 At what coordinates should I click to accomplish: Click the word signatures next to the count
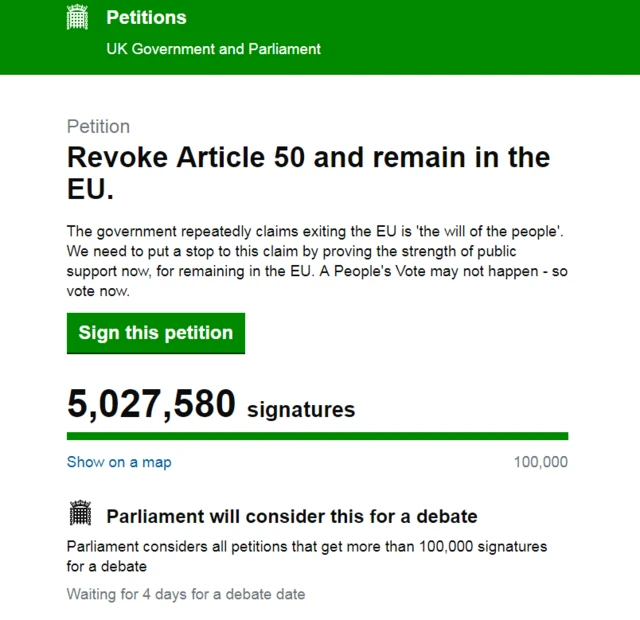[x=301, y=409]
